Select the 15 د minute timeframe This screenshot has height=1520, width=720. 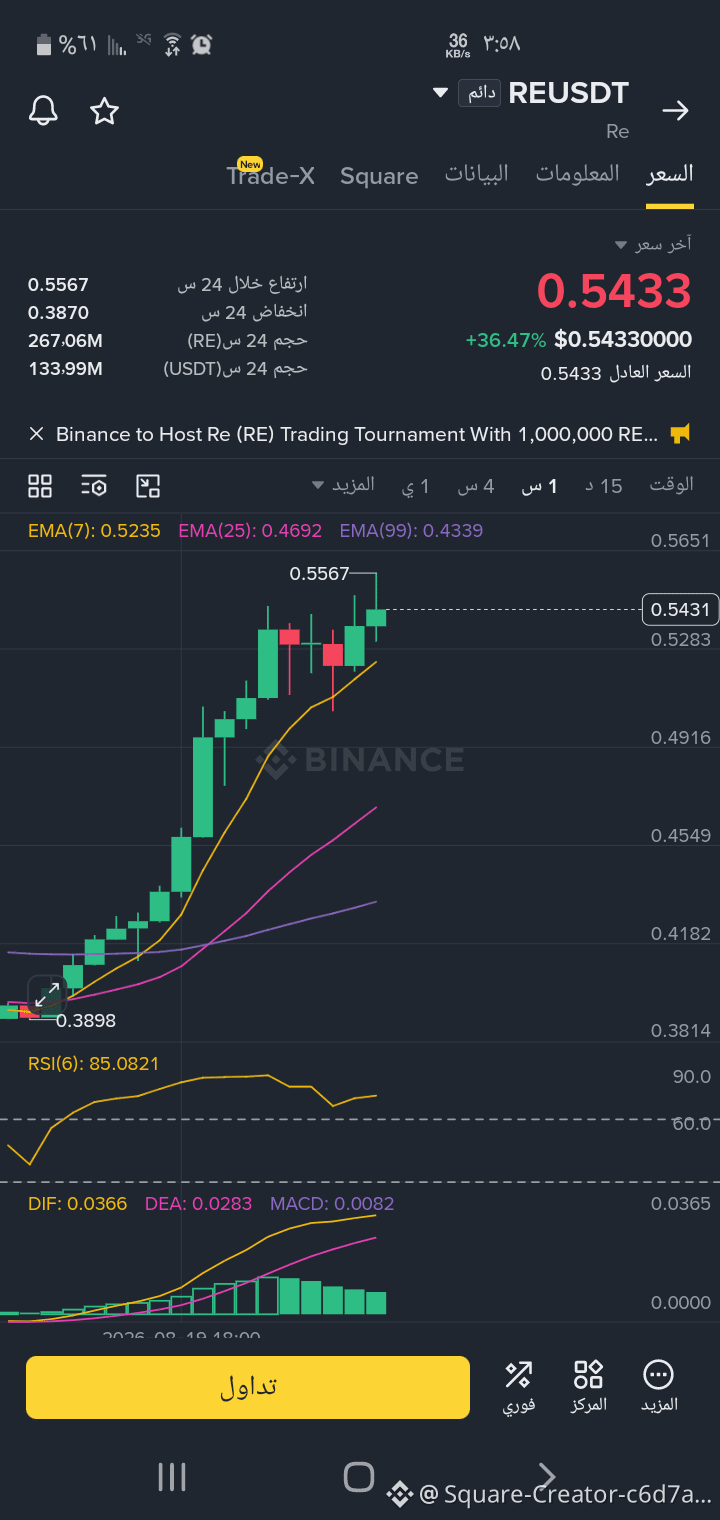pos(604,486)
